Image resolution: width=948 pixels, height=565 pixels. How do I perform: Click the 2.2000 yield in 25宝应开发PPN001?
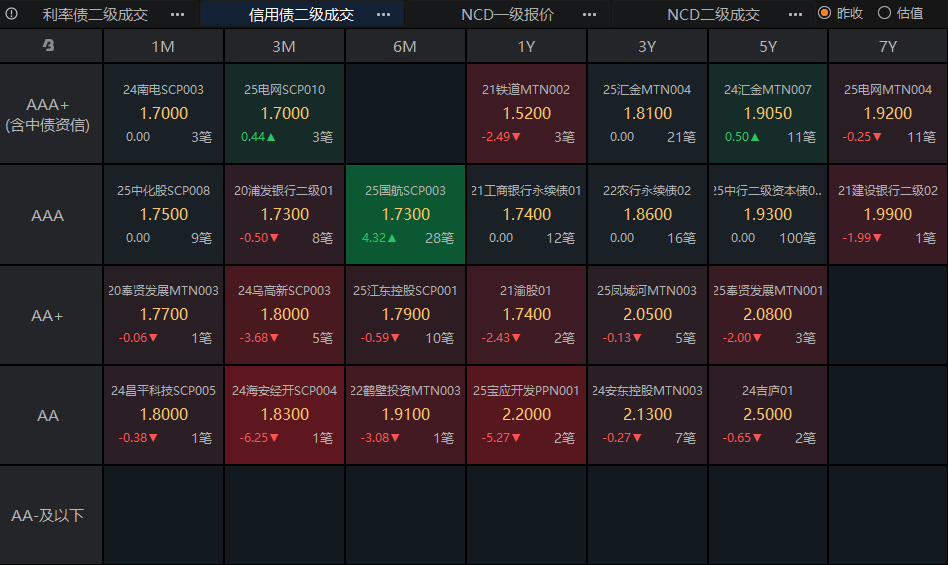coord(526,414)
